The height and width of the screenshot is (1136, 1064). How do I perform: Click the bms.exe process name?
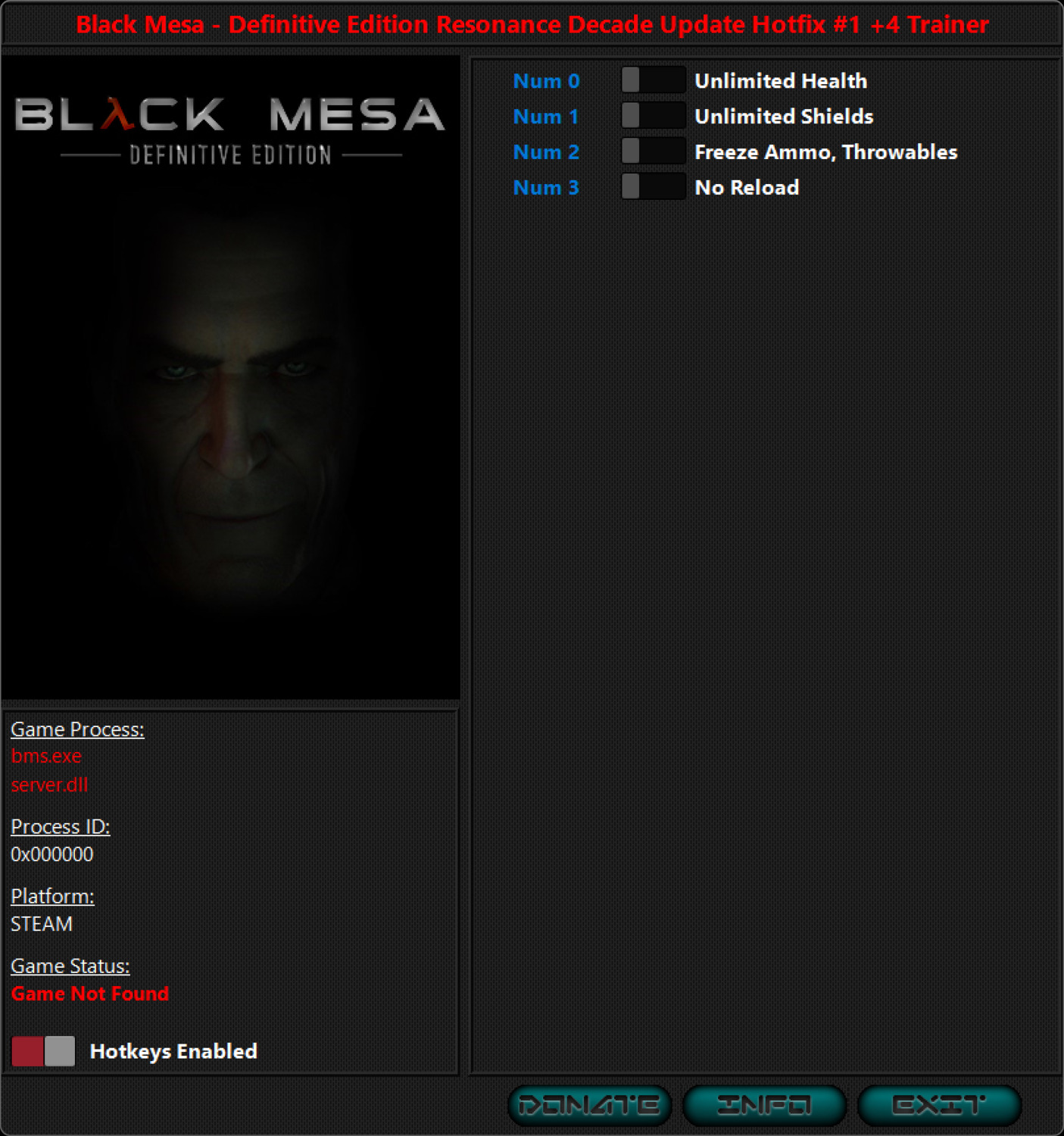point(46,756)
